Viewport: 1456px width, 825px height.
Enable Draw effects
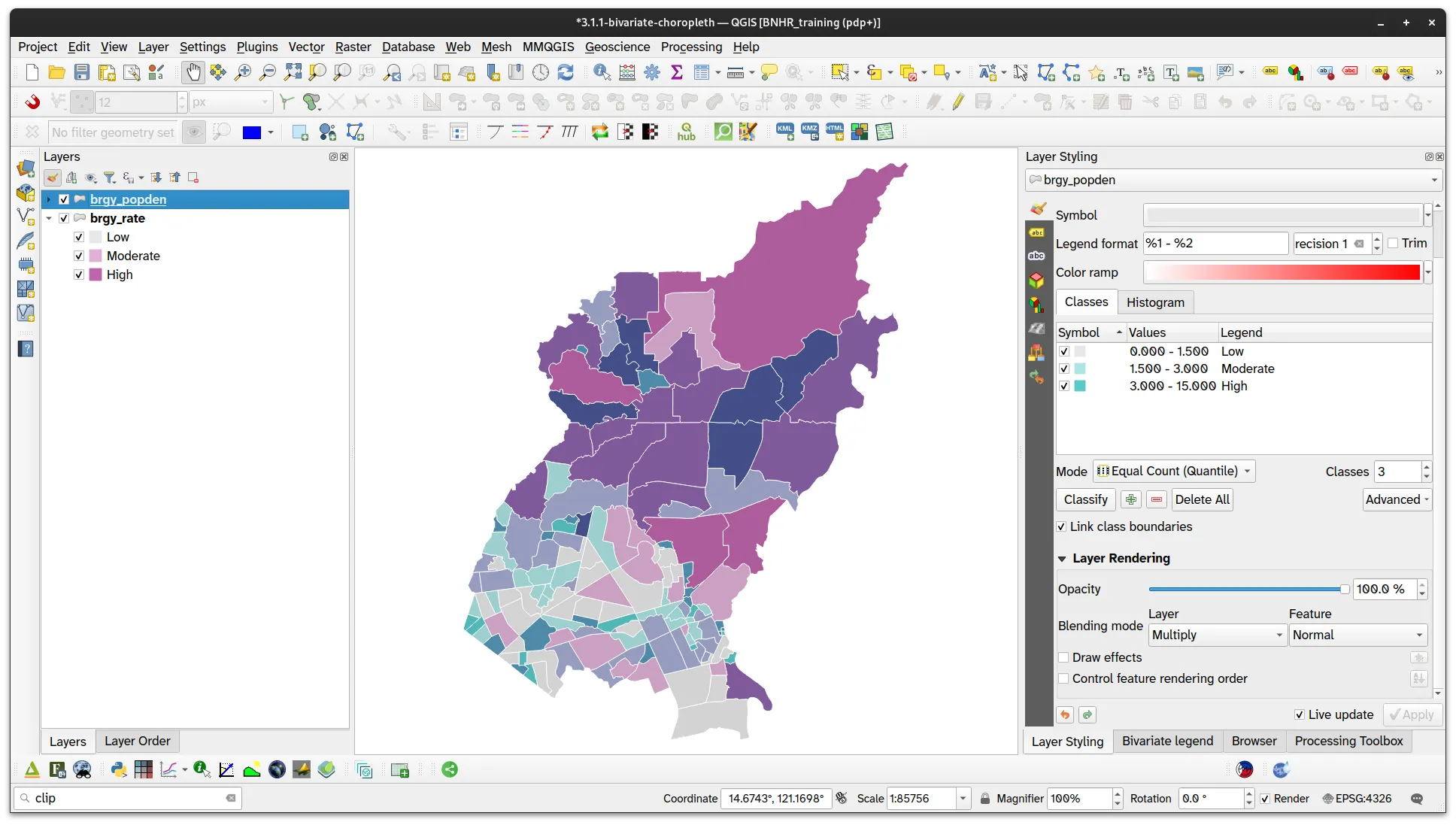point(1063,657)
